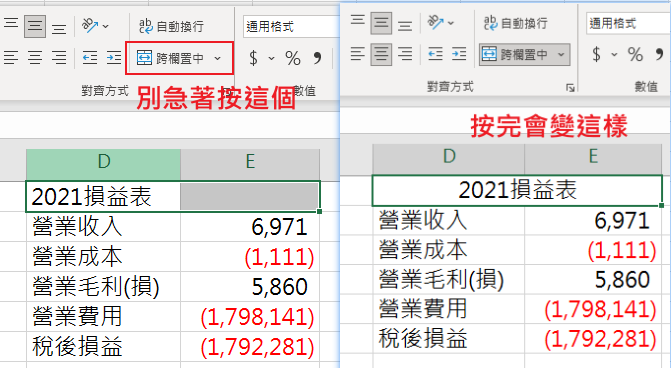Click Align Right icon in left screenshot
This screenshot has height=368, width=671.
[x=59, y=57]
